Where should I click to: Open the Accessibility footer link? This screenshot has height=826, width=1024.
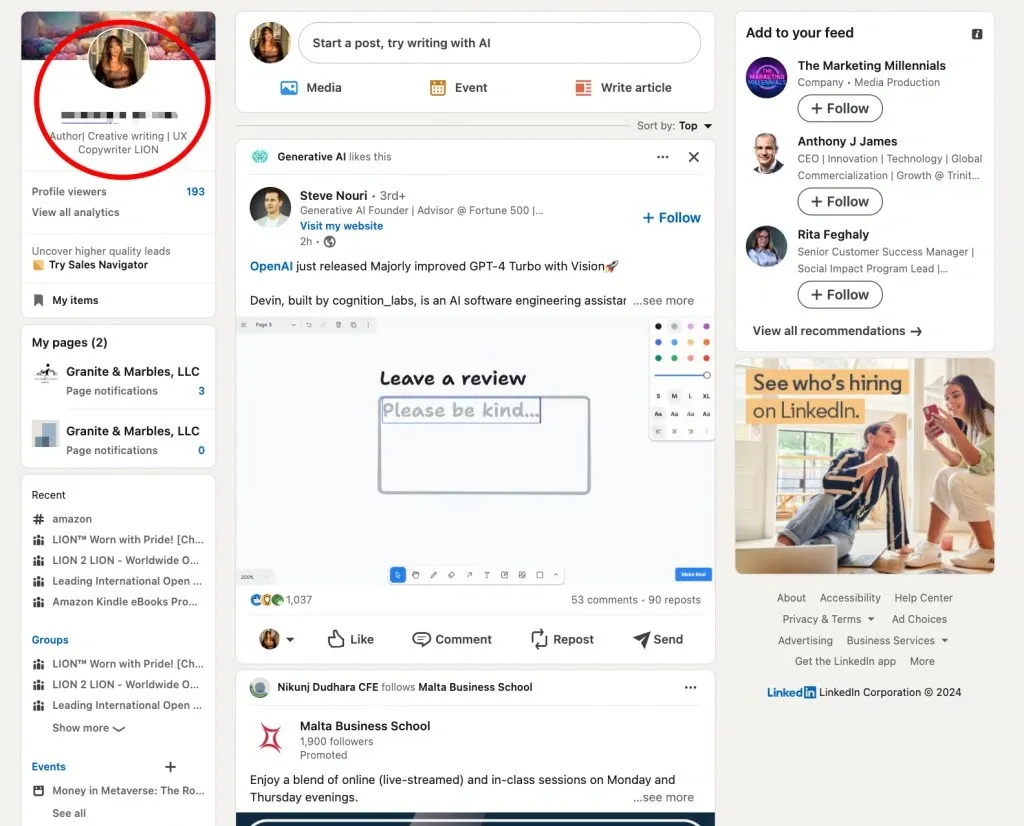tap(850, 597)
